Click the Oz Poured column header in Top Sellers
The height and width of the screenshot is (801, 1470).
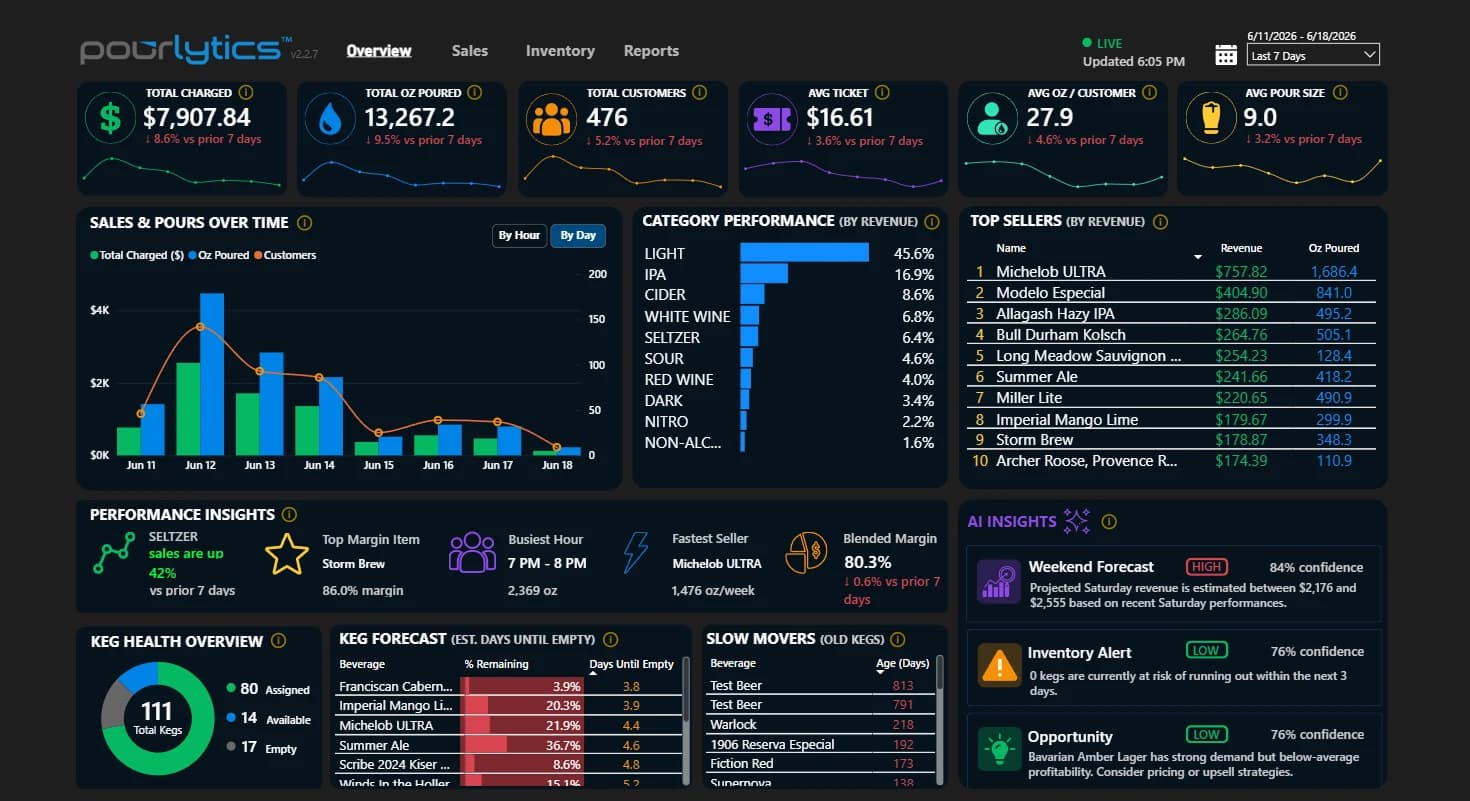[x=1334, y=248]
